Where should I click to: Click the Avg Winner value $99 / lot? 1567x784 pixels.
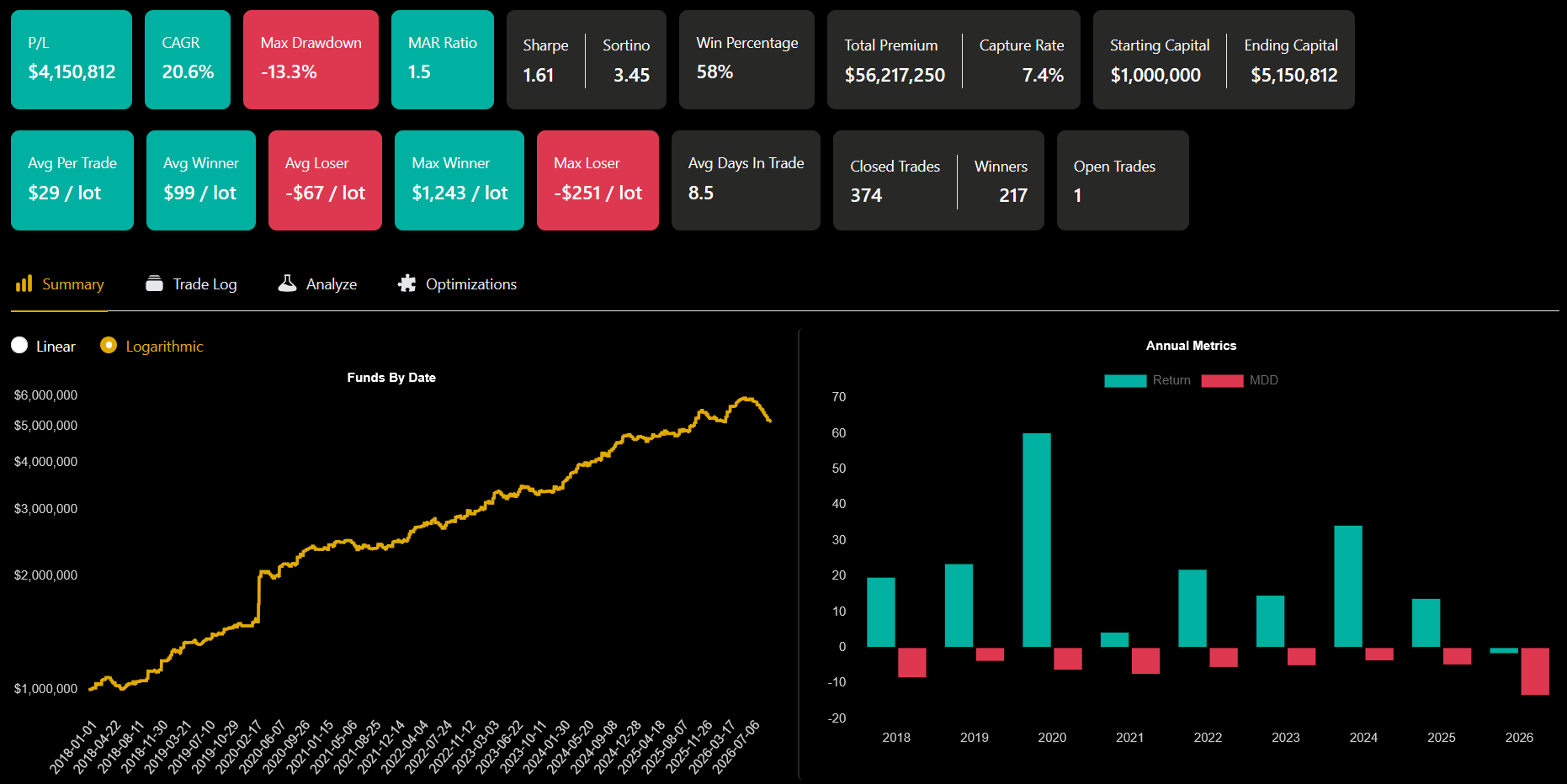[200, 193]
